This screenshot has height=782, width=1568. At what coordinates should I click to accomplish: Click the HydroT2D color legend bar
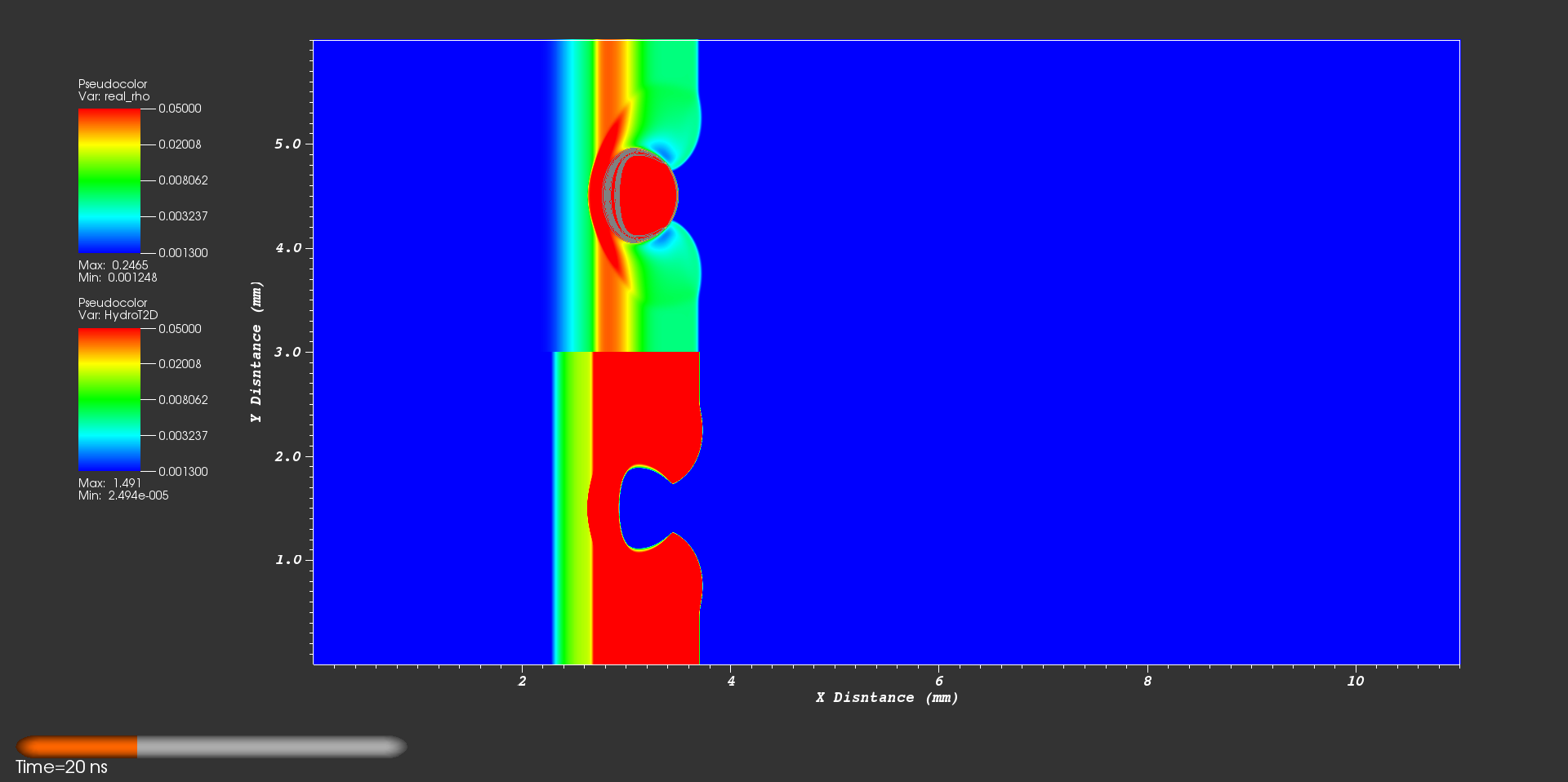click(x=109, y=400)
